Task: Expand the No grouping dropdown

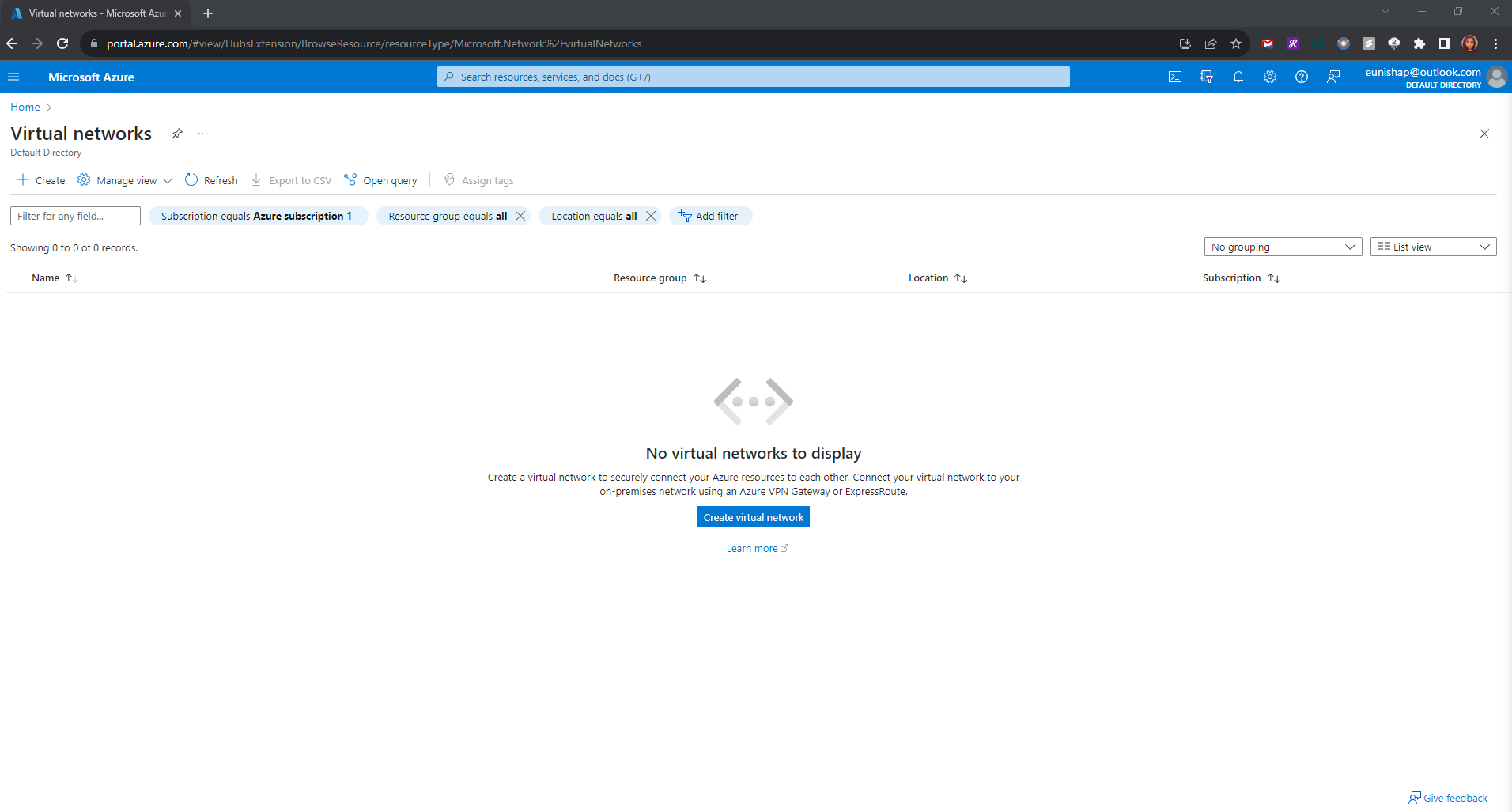Action: (x=1283, y=247)
